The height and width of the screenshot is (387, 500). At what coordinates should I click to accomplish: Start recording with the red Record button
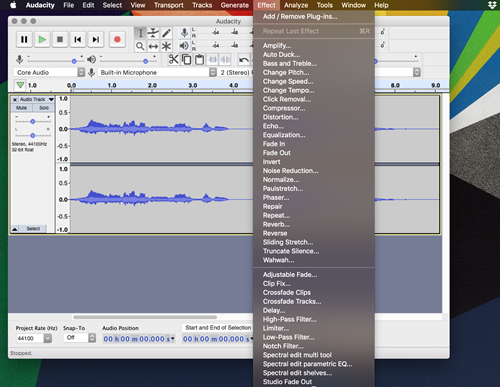(x=117, y=40)
